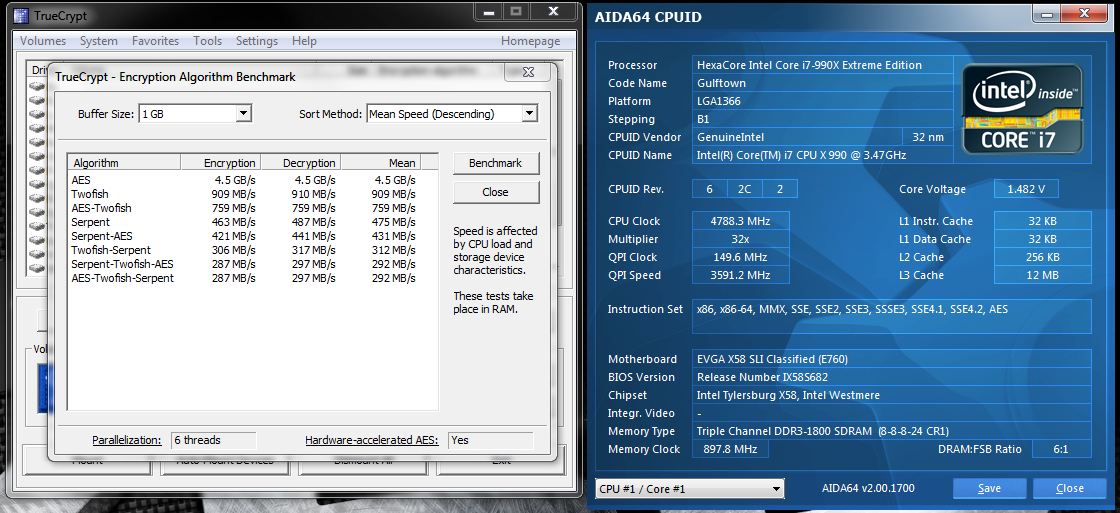Save the AIDA64 CPUID report
The image size is (1120, 513).
[989, 488]
